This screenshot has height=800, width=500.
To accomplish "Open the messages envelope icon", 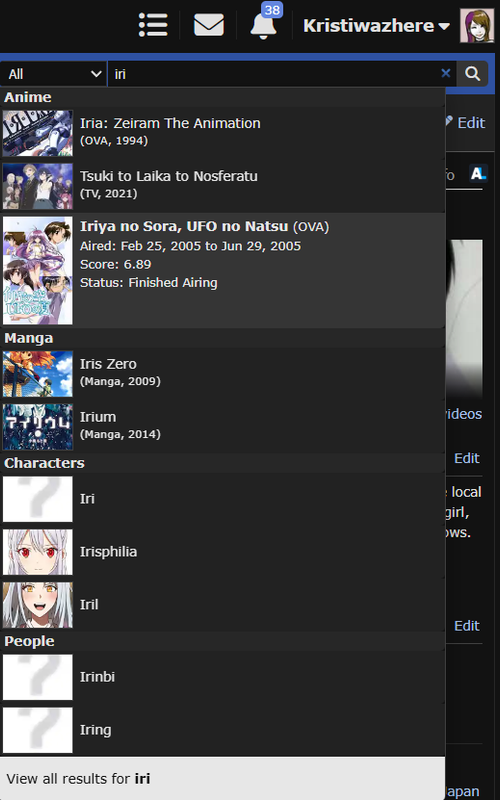I will coord(209,24).
